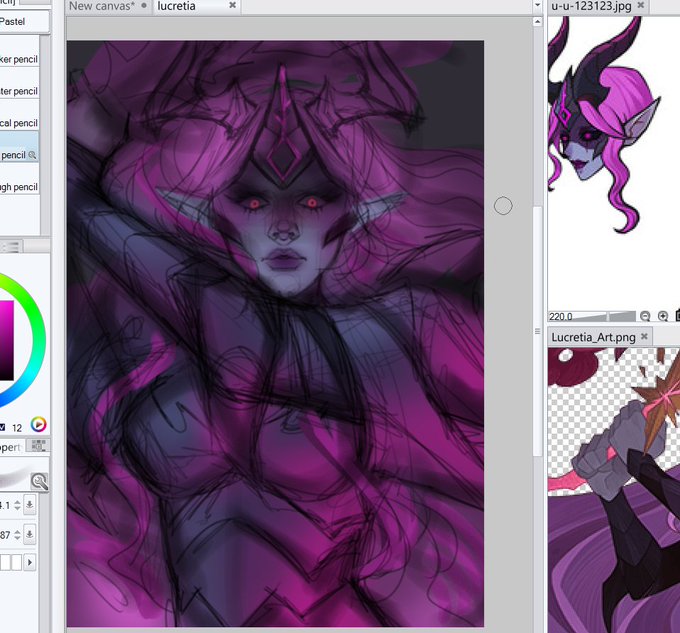Open sub tool detail wrench icon
This screenshot has height=633, width=680.
tap(39, 482)
